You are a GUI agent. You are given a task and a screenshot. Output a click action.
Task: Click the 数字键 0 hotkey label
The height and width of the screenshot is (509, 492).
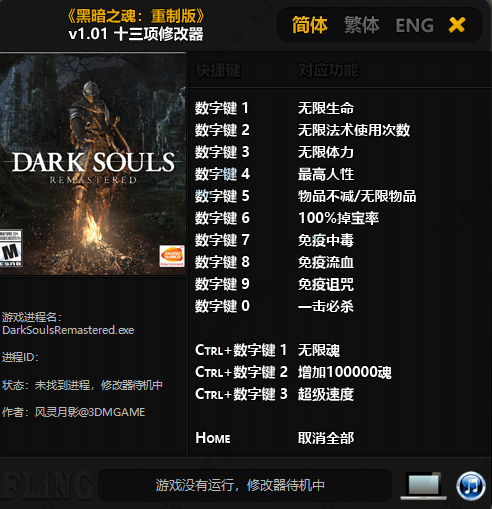(222, 306)
